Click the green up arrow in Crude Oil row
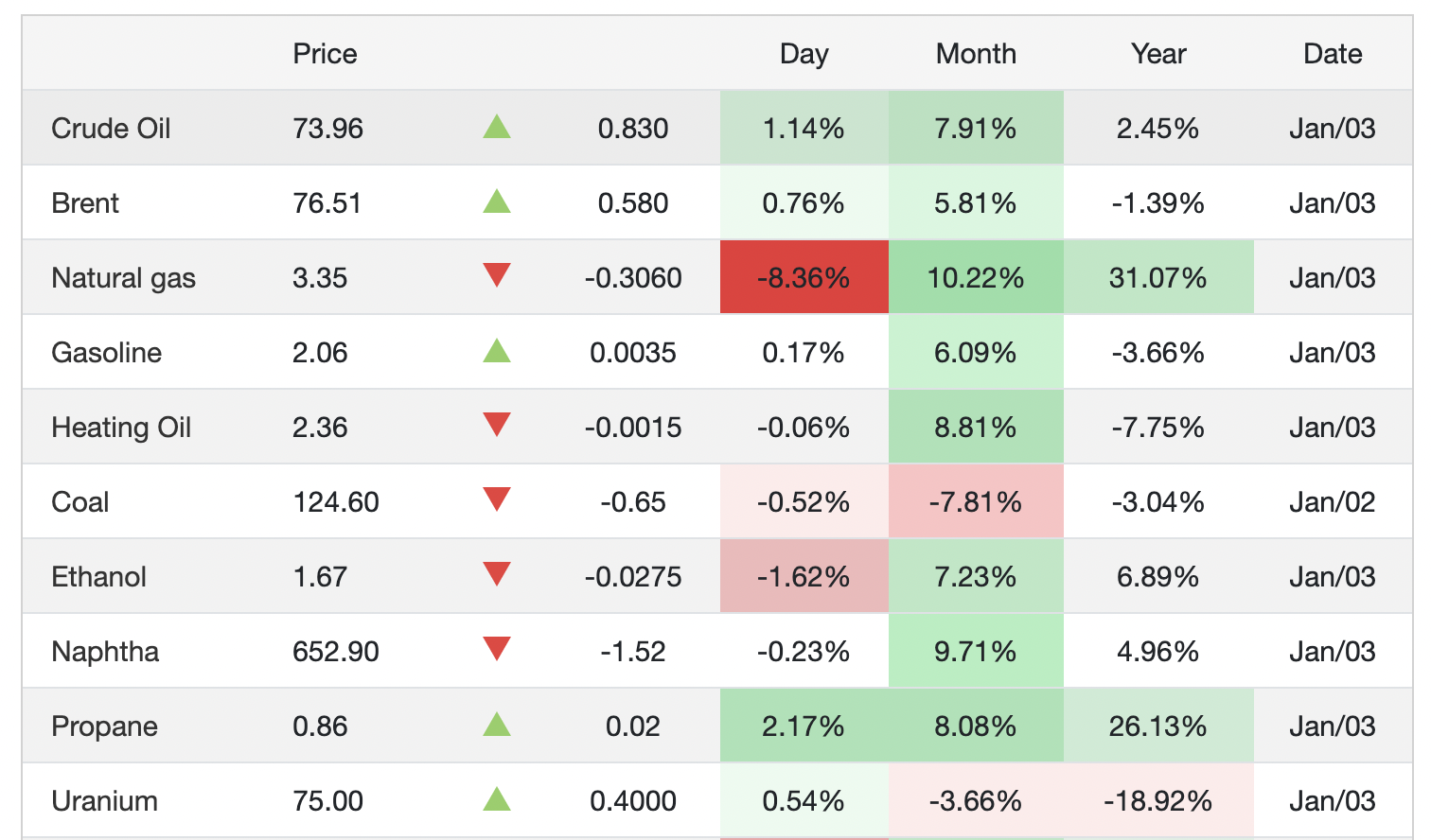Image resolution: width=1431 pixels, height=840 pixels. (x=497, y=127)
